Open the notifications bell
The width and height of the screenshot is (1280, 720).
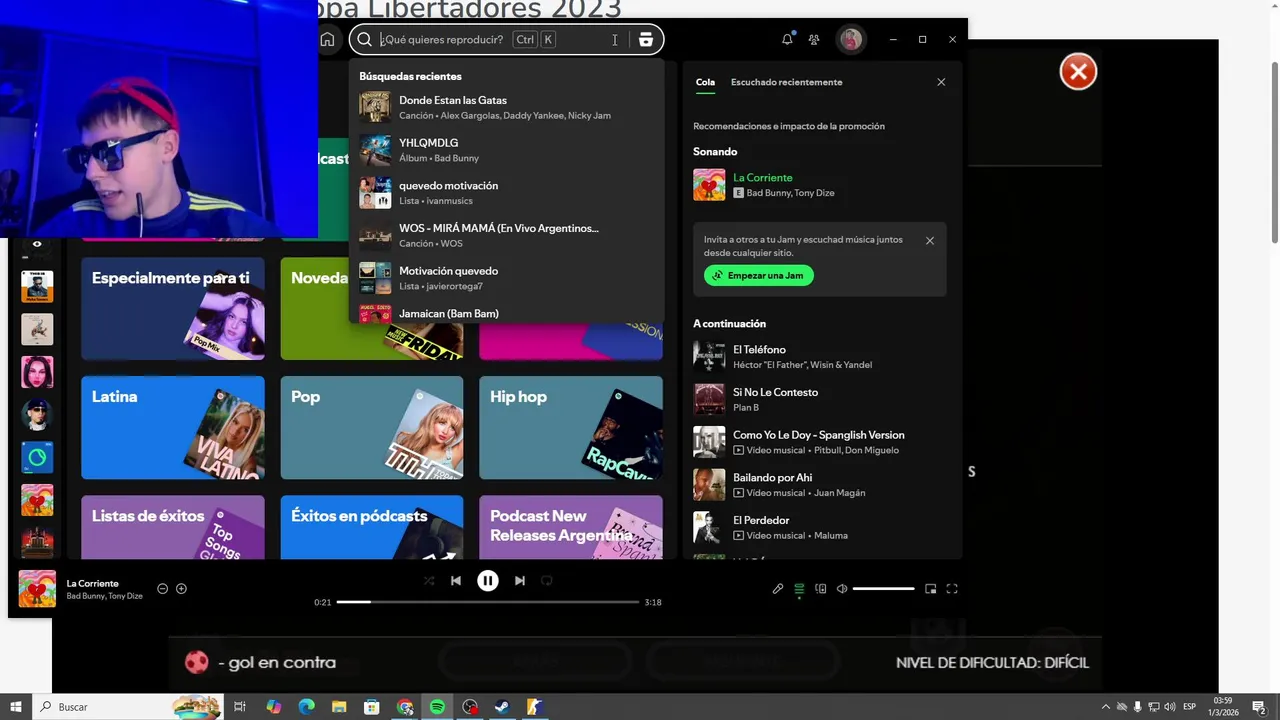pos(787,39)
